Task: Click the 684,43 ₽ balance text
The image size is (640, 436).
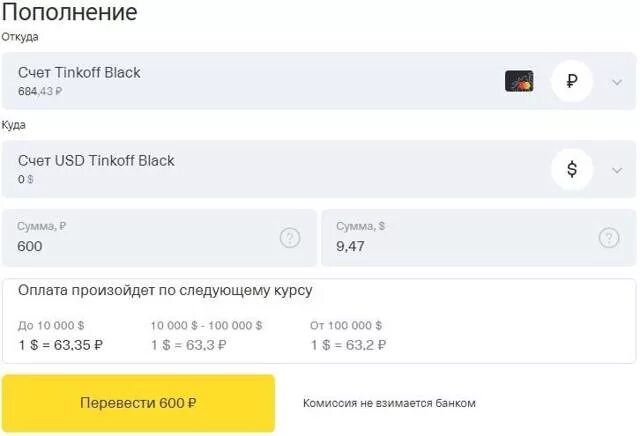Action: point(40,91)
